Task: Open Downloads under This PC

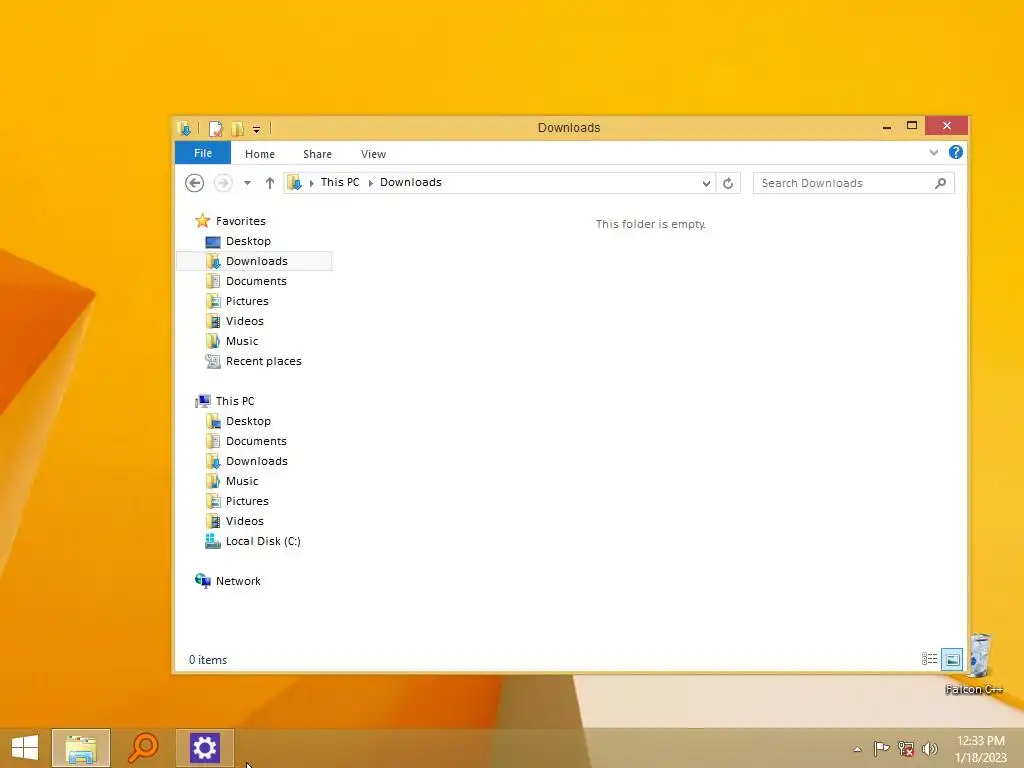Action: pyautogui.click(x=257, y=461)
